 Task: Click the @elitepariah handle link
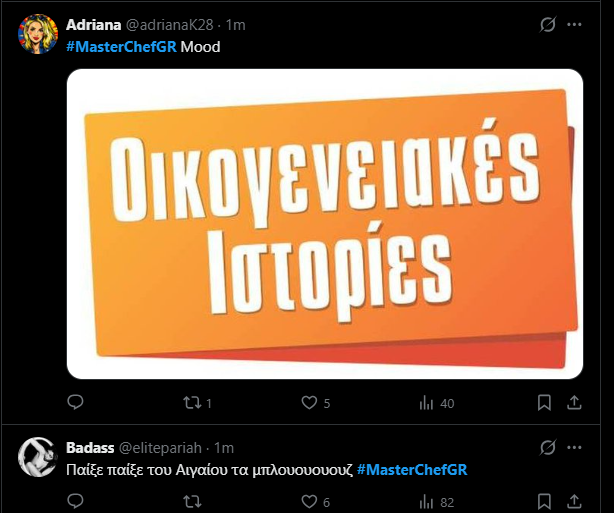coord(164,447)
